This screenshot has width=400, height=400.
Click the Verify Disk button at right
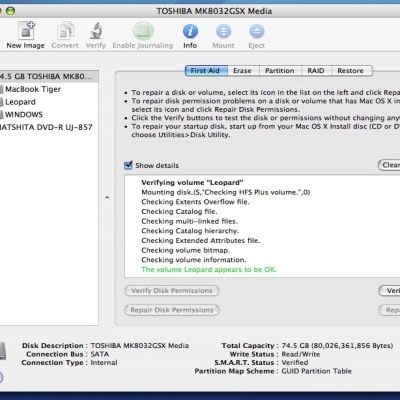tap(389, 291)
